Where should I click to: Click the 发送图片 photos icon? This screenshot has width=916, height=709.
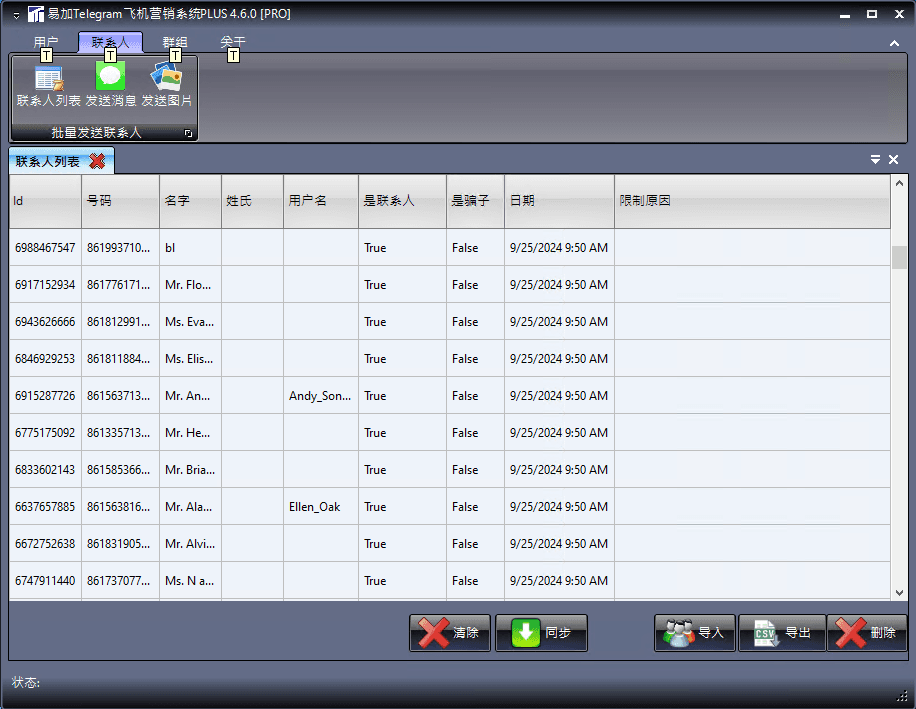[166, 86]
